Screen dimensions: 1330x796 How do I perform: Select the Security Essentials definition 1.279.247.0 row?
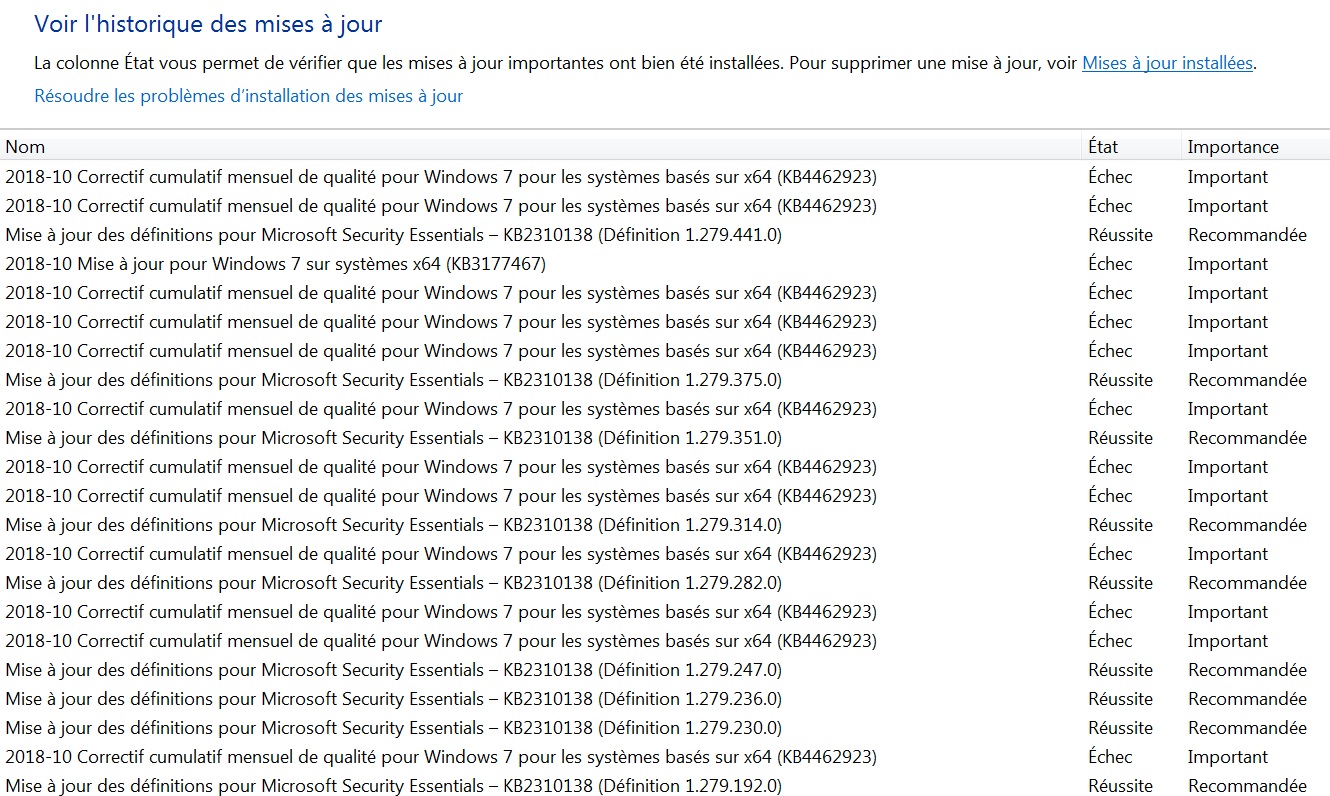click(665, 670)
